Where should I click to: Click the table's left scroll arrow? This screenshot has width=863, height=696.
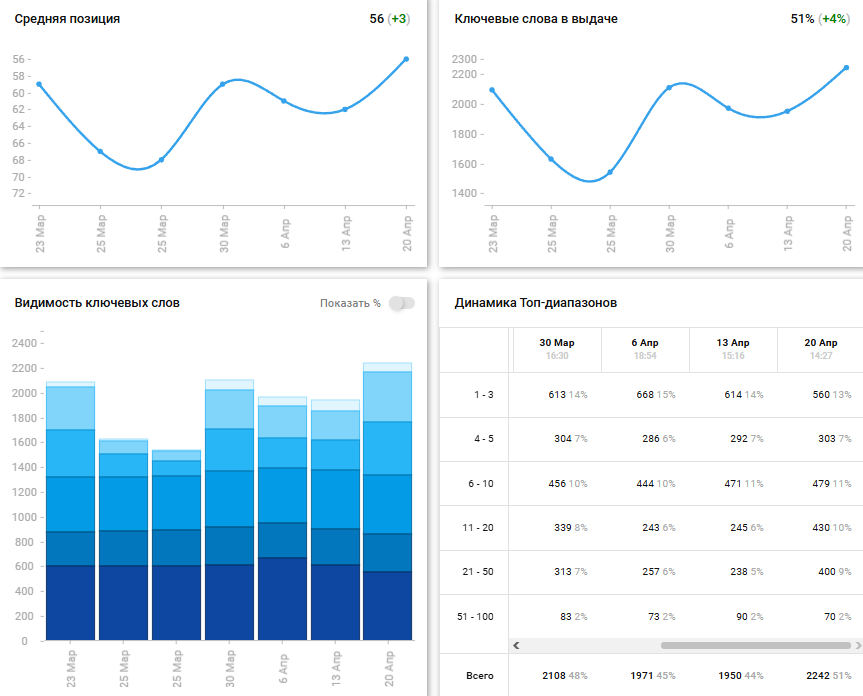point(516,645)
